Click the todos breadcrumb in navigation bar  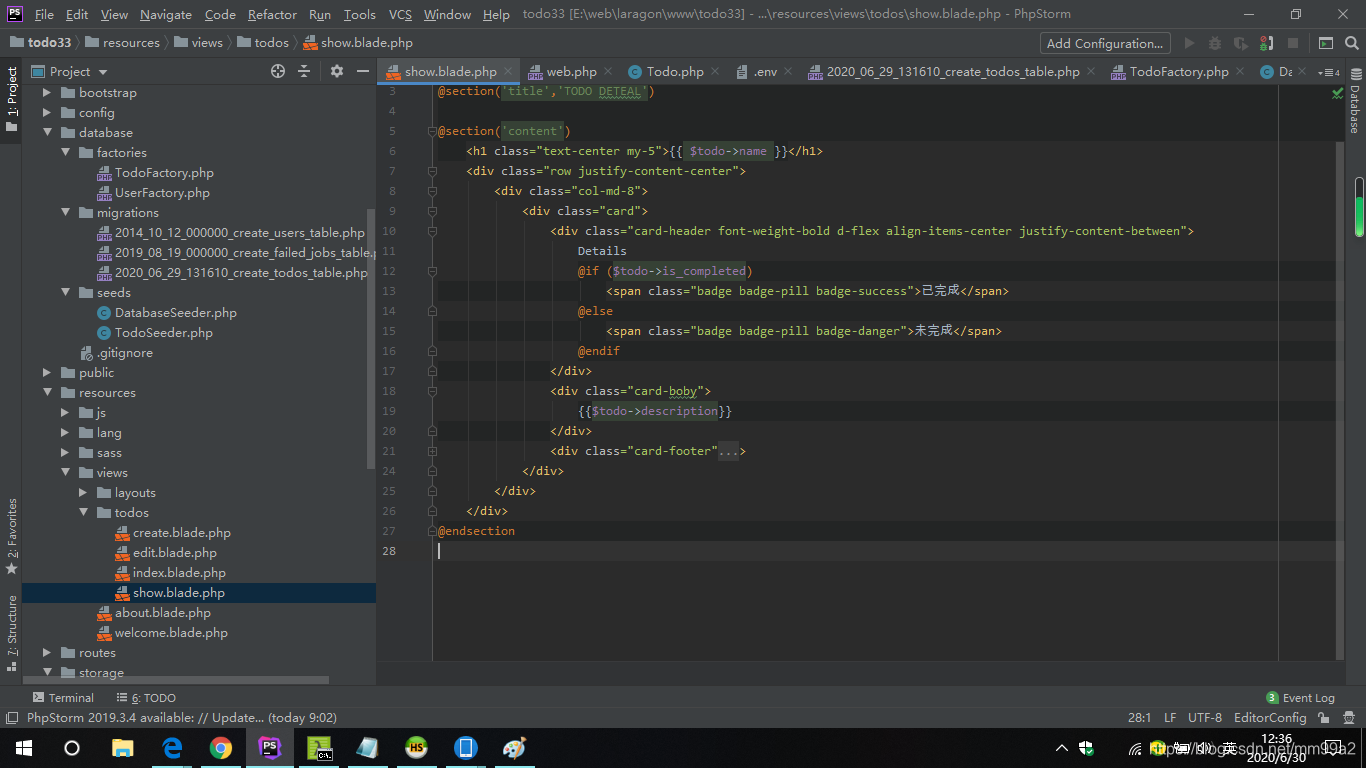click(263, 43)
